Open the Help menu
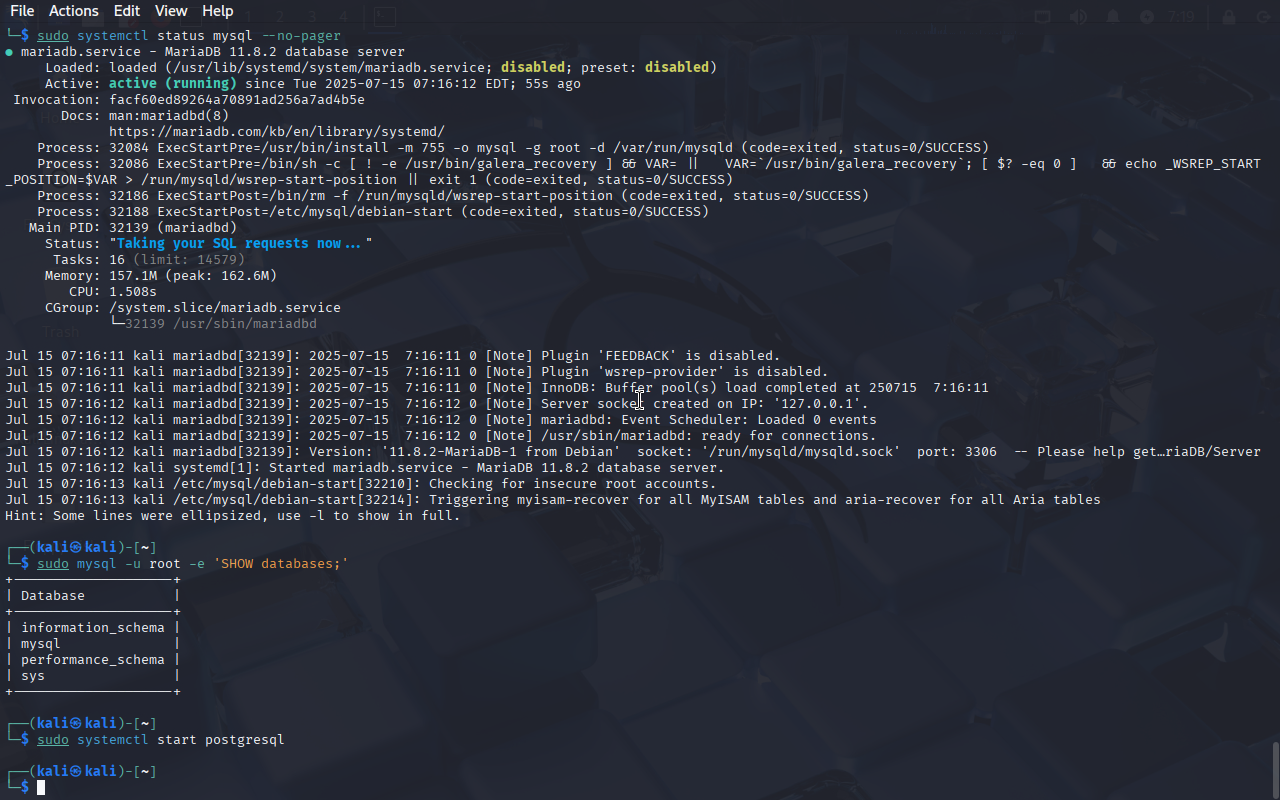 tap(217, 11)
